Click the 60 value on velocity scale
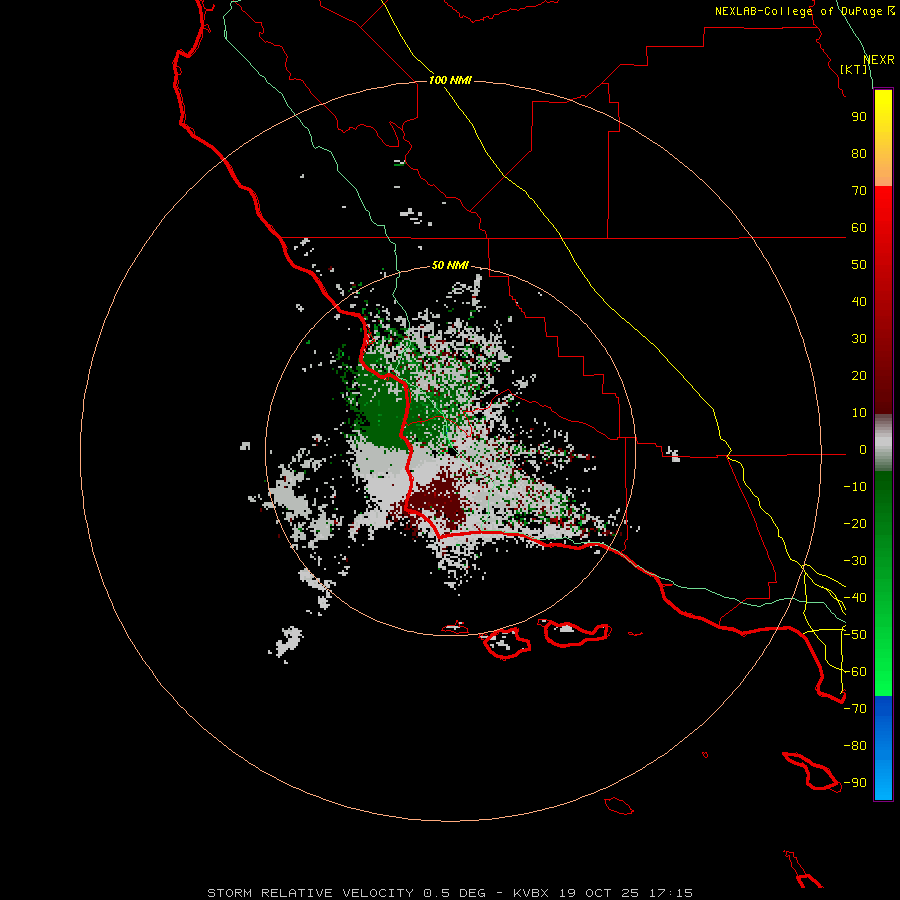This screenshot has width=900, height=900. point(859,228)
